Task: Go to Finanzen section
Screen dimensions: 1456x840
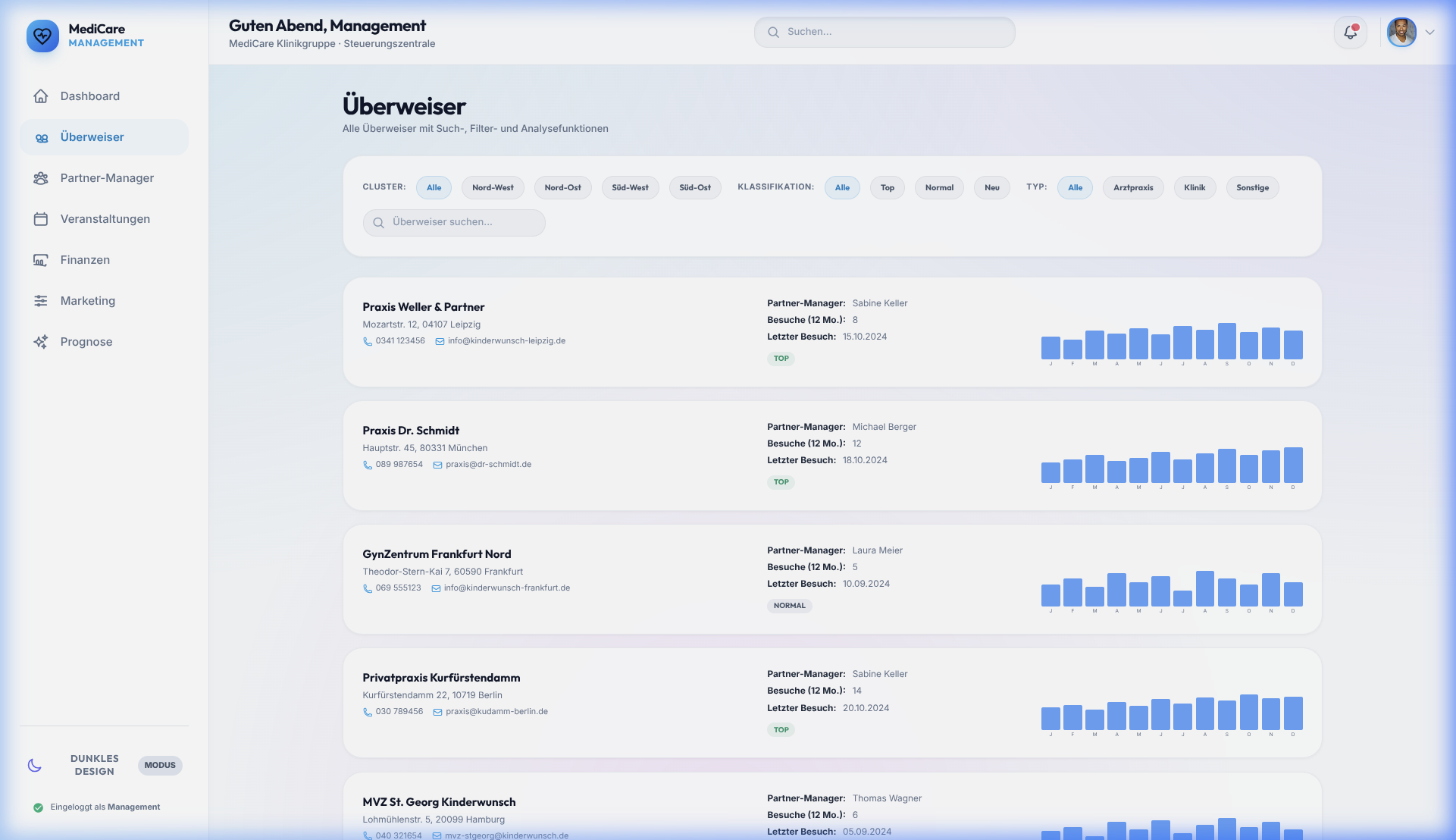Action: 105,260
